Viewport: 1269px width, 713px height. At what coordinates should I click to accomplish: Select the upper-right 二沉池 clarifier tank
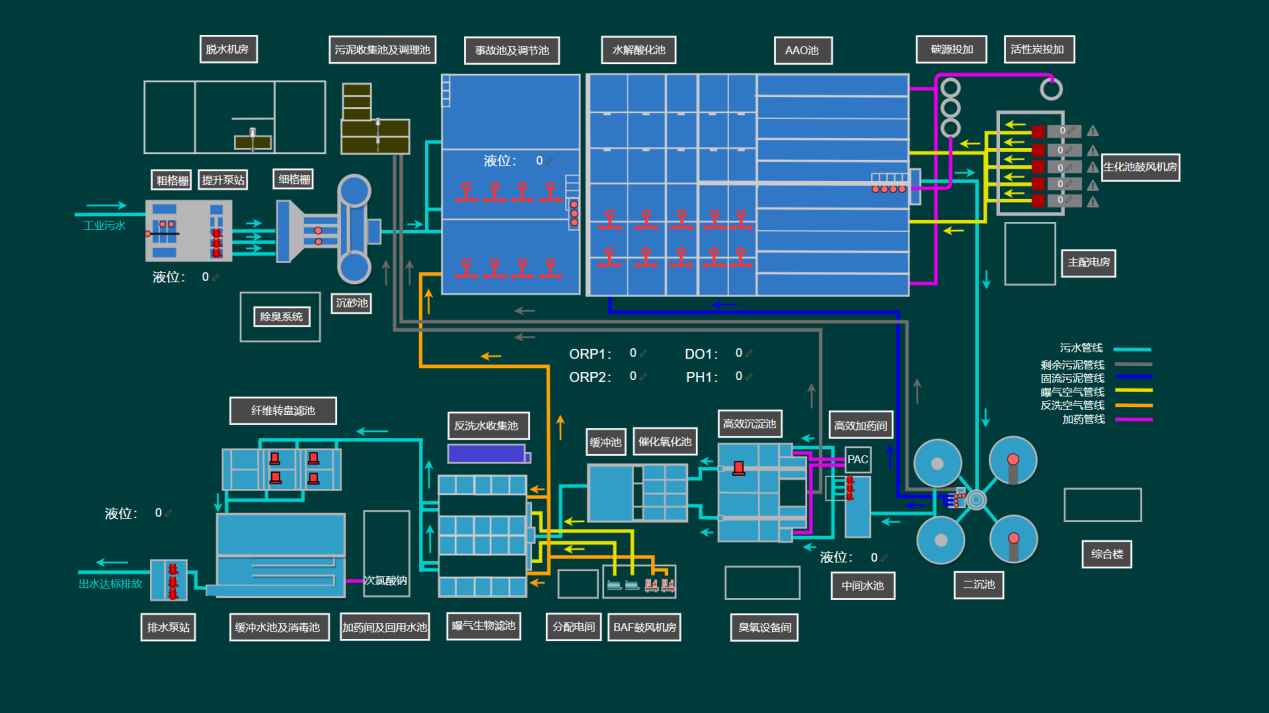[1013, 460]
